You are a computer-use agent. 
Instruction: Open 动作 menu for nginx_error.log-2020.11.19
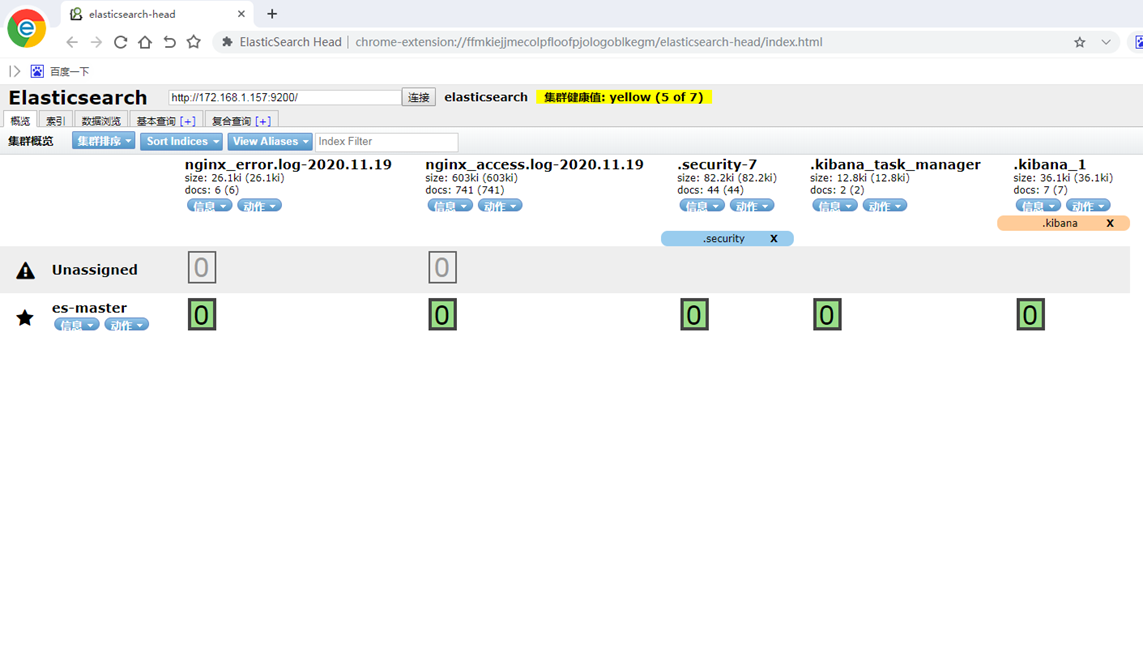tap(260, 206)
